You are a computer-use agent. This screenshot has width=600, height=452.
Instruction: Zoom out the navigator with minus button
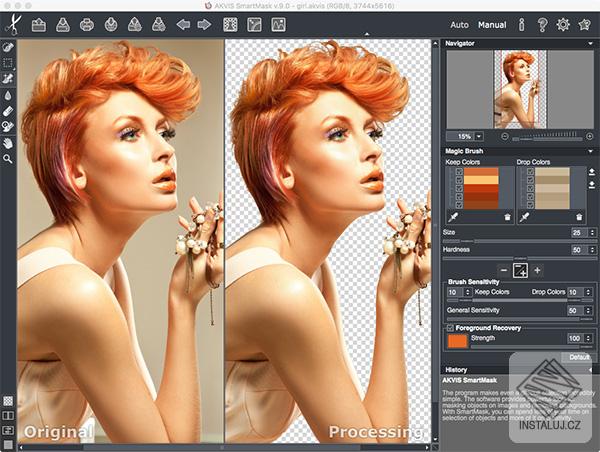[x=505, y=136]
